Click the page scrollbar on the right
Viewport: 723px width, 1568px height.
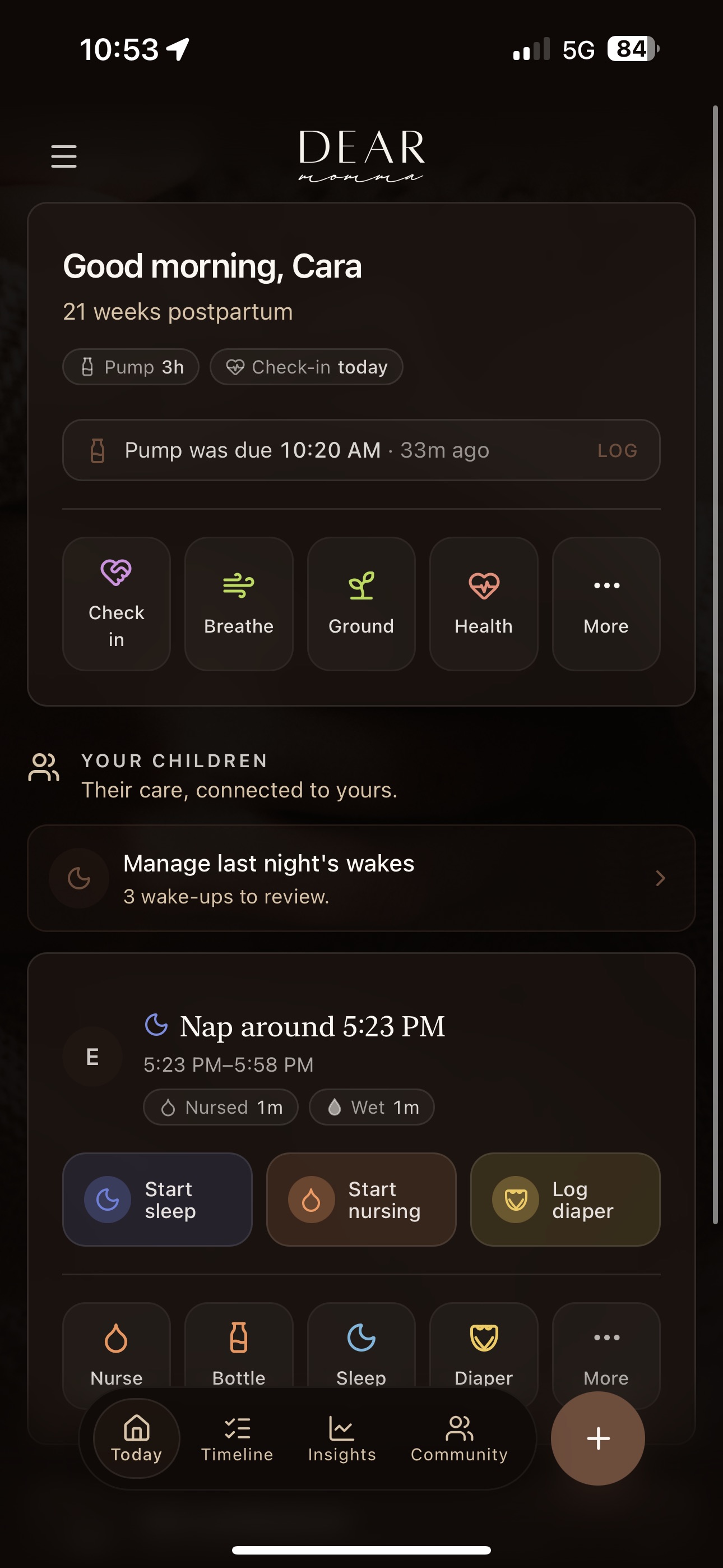click(x=716, y=665)
